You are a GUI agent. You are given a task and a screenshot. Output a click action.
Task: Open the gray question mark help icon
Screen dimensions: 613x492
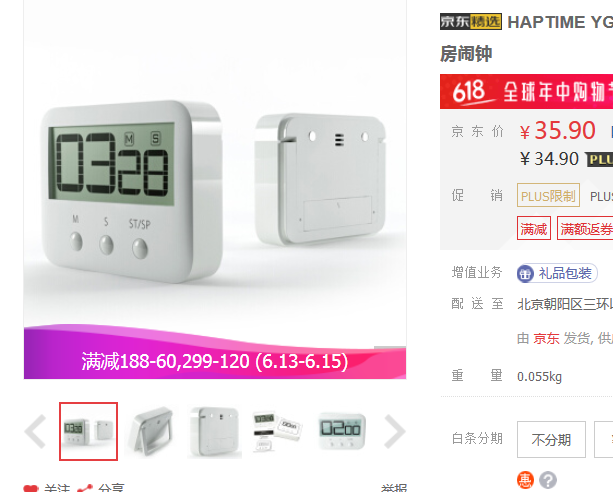[548, 480]
